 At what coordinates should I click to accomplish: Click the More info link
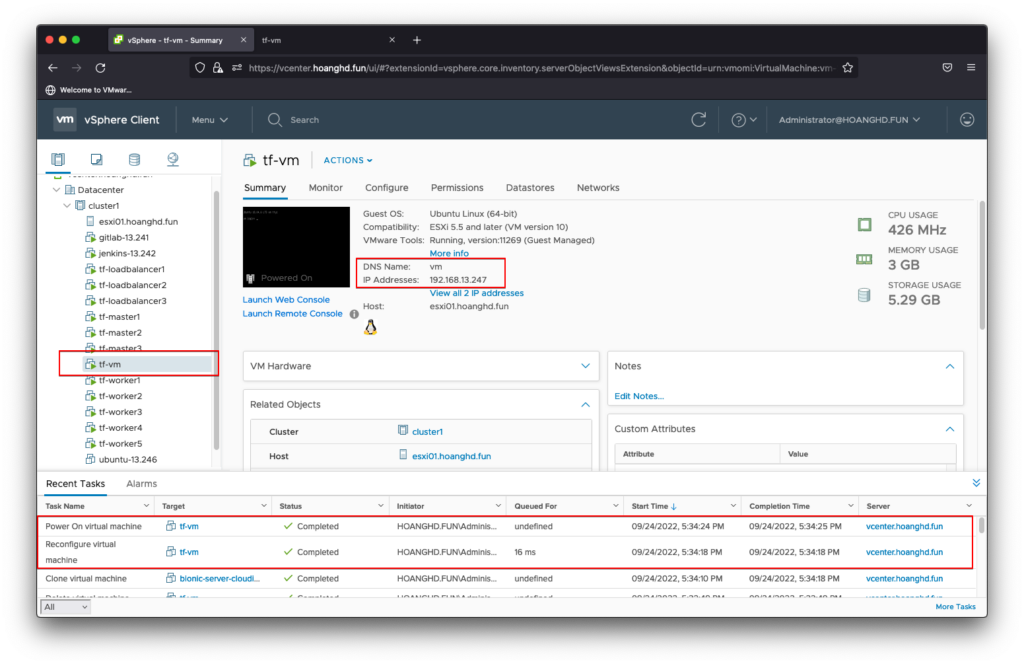[449, 253]
